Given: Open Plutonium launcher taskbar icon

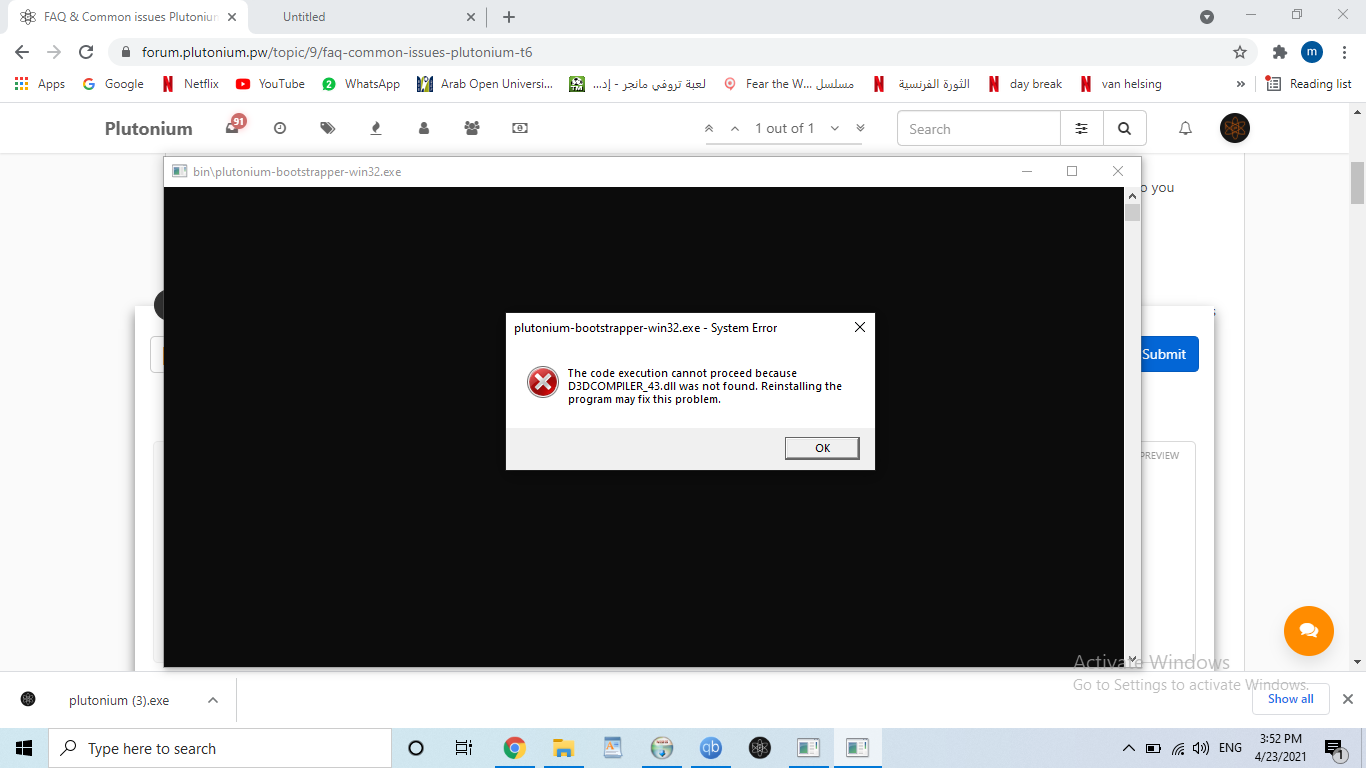Looking at the screenshot, I should 760,748.
